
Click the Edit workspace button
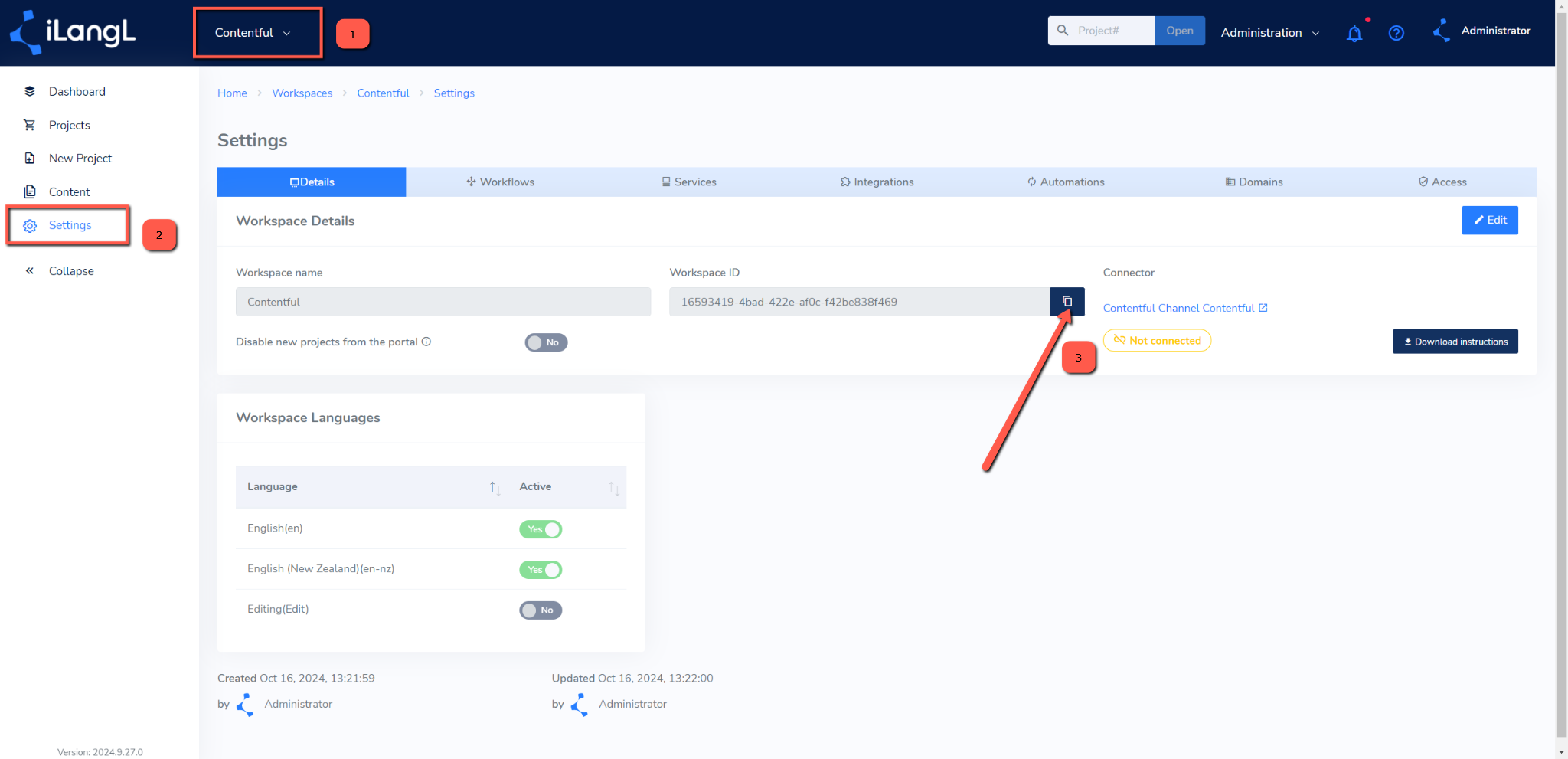[x=1490, y=220]
